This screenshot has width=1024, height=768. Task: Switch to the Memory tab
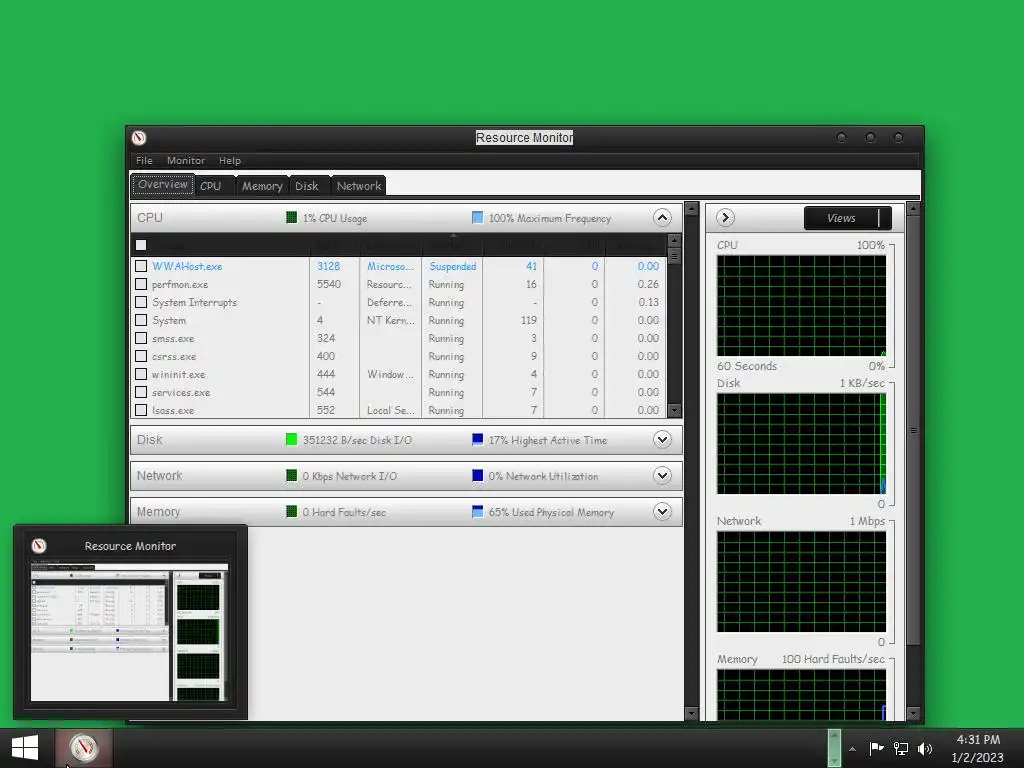pos(262,186)
